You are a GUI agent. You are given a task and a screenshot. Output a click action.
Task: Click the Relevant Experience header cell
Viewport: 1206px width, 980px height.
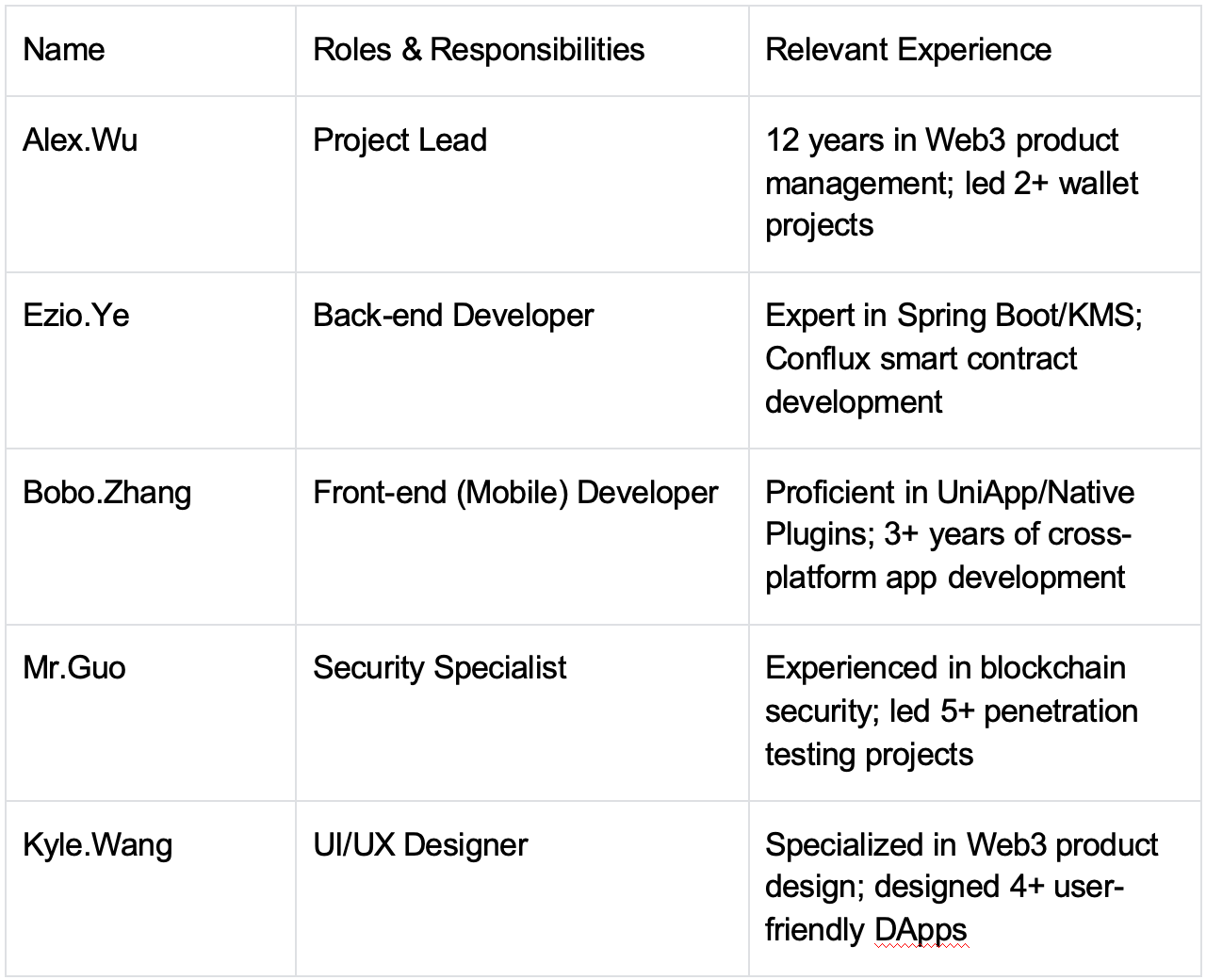pyautogui.click(x=908, y=50)
